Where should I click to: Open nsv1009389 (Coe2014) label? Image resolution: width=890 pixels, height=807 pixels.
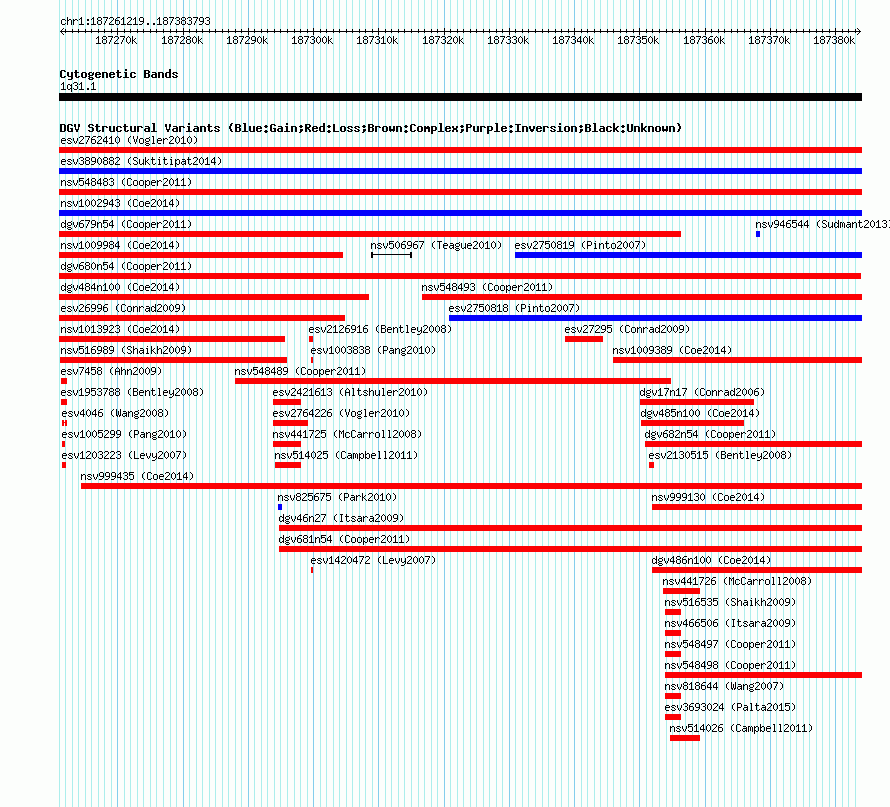672,350
